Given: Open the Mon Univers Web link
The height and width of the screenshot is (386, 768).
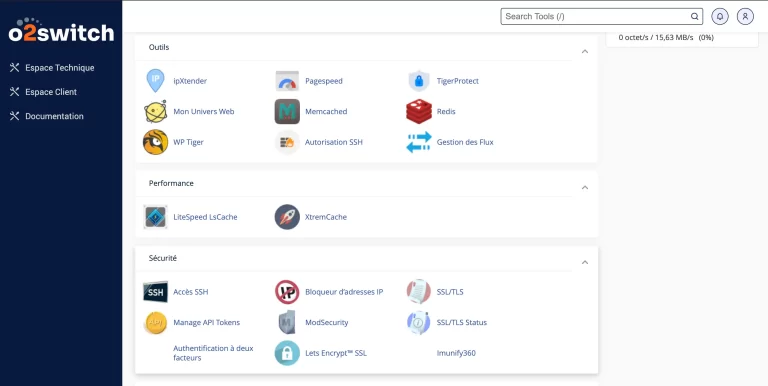Looking at the screenshot, I should [x=204, y=112].
